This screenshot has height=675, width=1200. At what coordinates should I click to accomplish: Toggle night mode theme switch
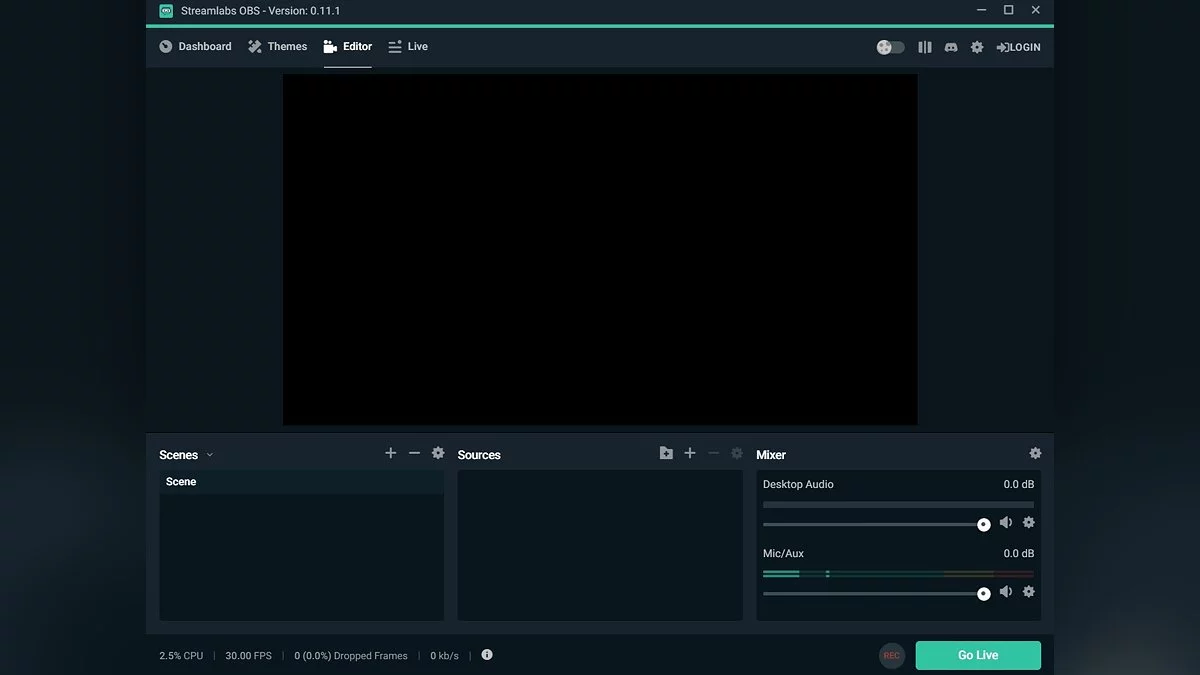click(x=890, y=47)
